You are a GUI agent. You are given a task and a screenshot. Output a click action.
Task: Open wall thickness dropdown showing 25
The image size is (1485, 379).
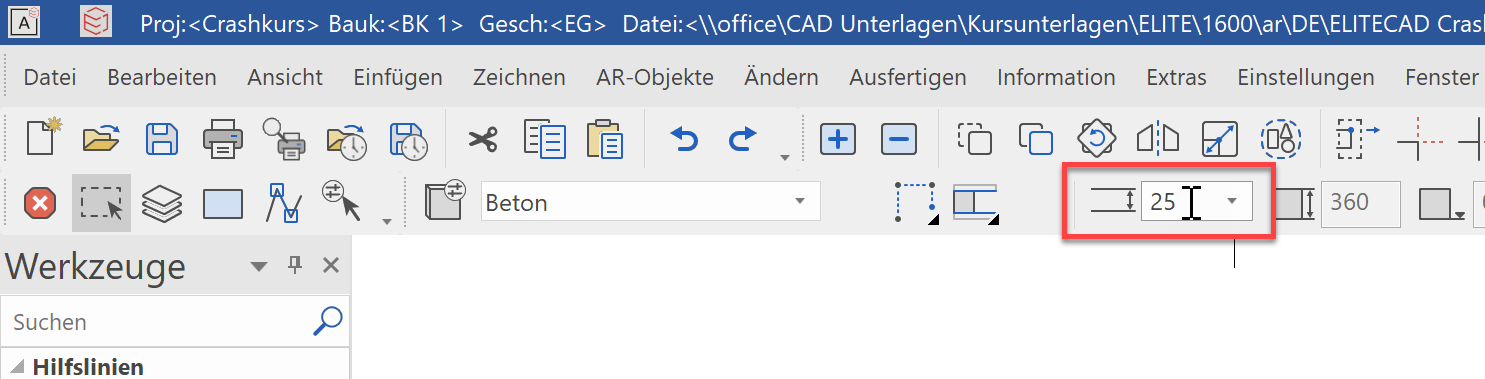[x=1233, y=201]
